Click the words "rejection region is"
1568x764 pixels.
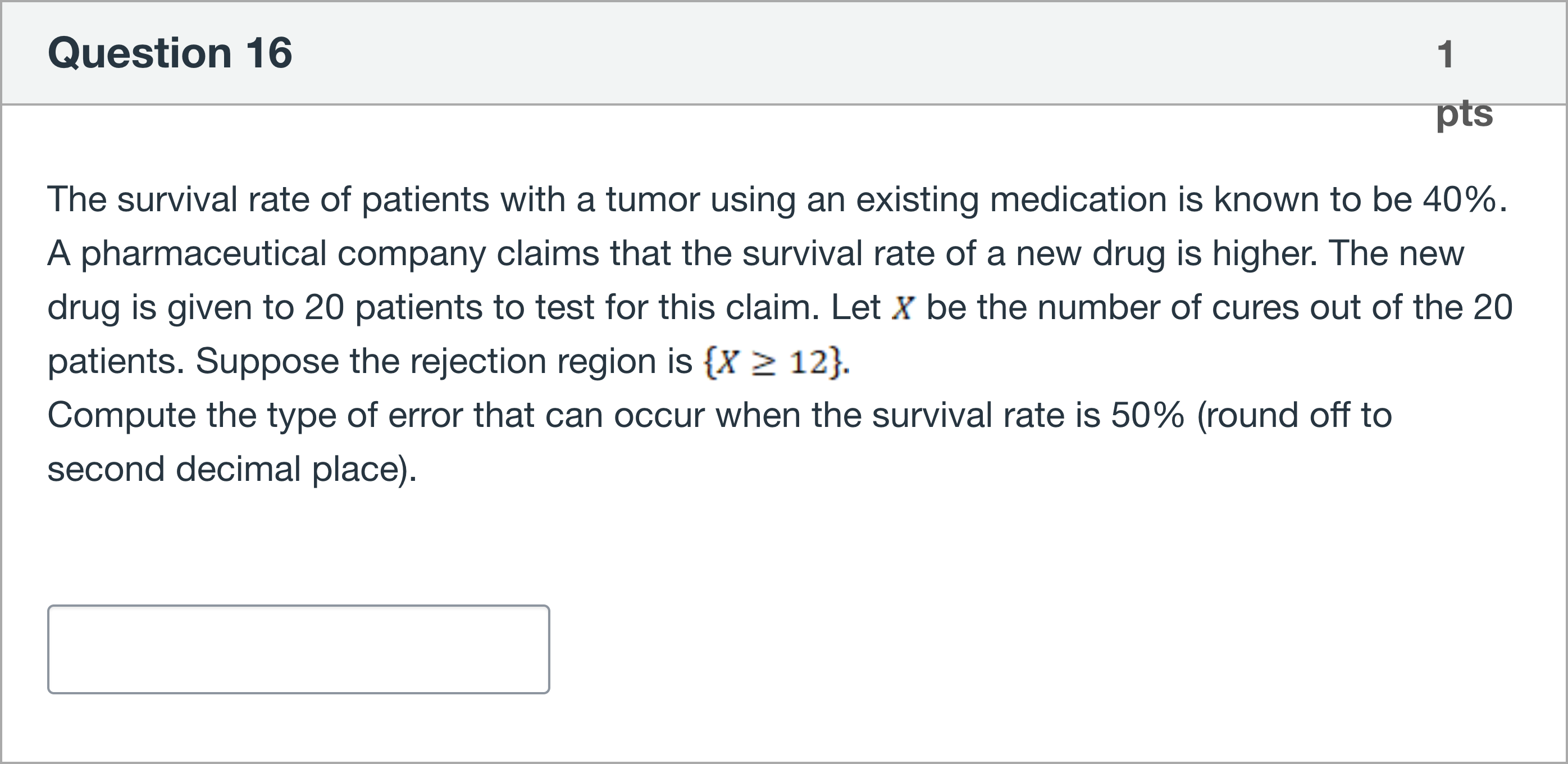tap(551, 362)
